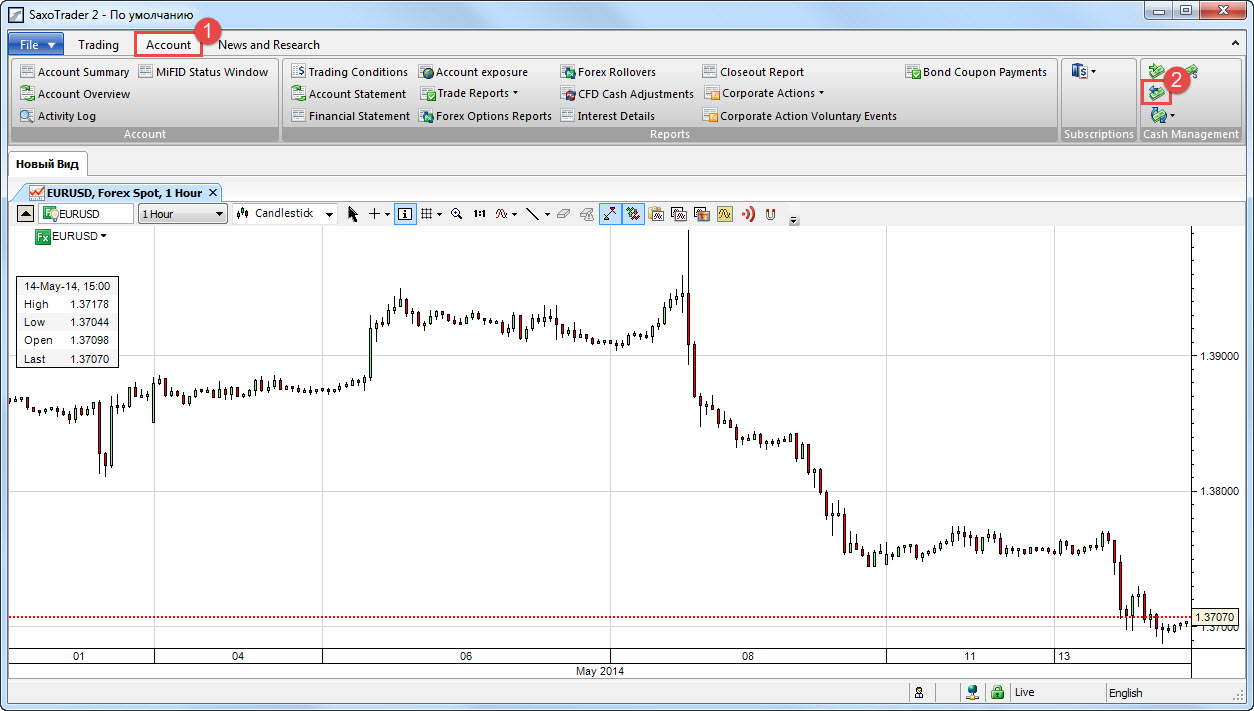Expand the Candlestick chart type dropdown
Image resolution: width=1254 pixels, height=711 pixels.
tap(284, 214)
